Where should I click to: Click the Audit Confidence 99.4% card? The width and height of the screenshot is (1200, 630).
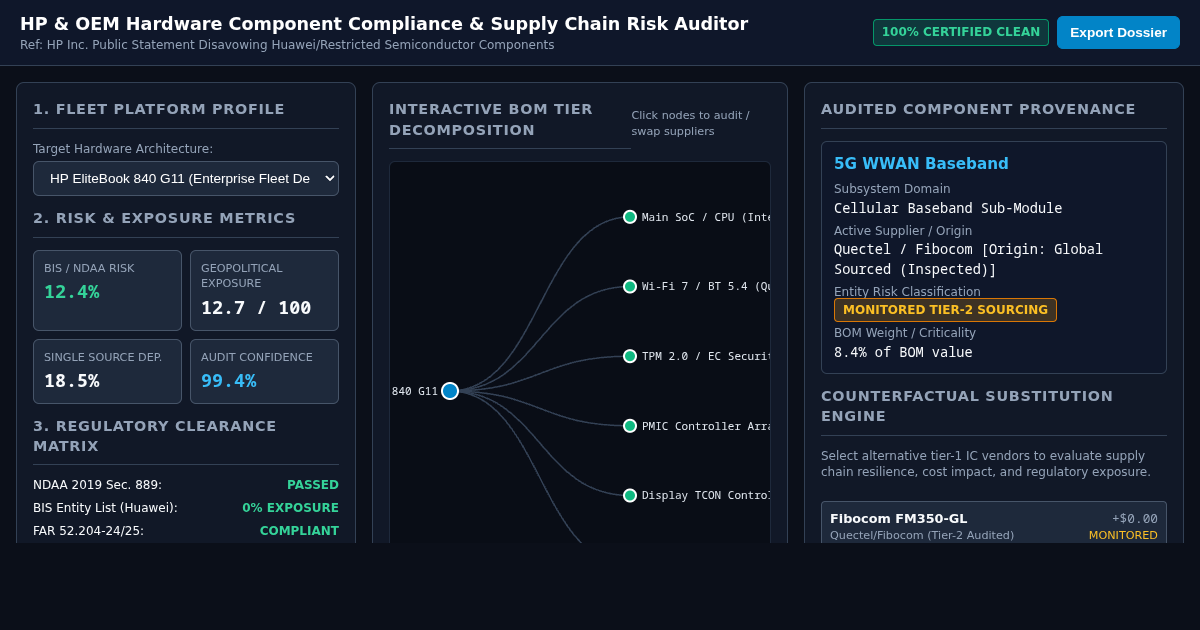(x=264, y=371)
